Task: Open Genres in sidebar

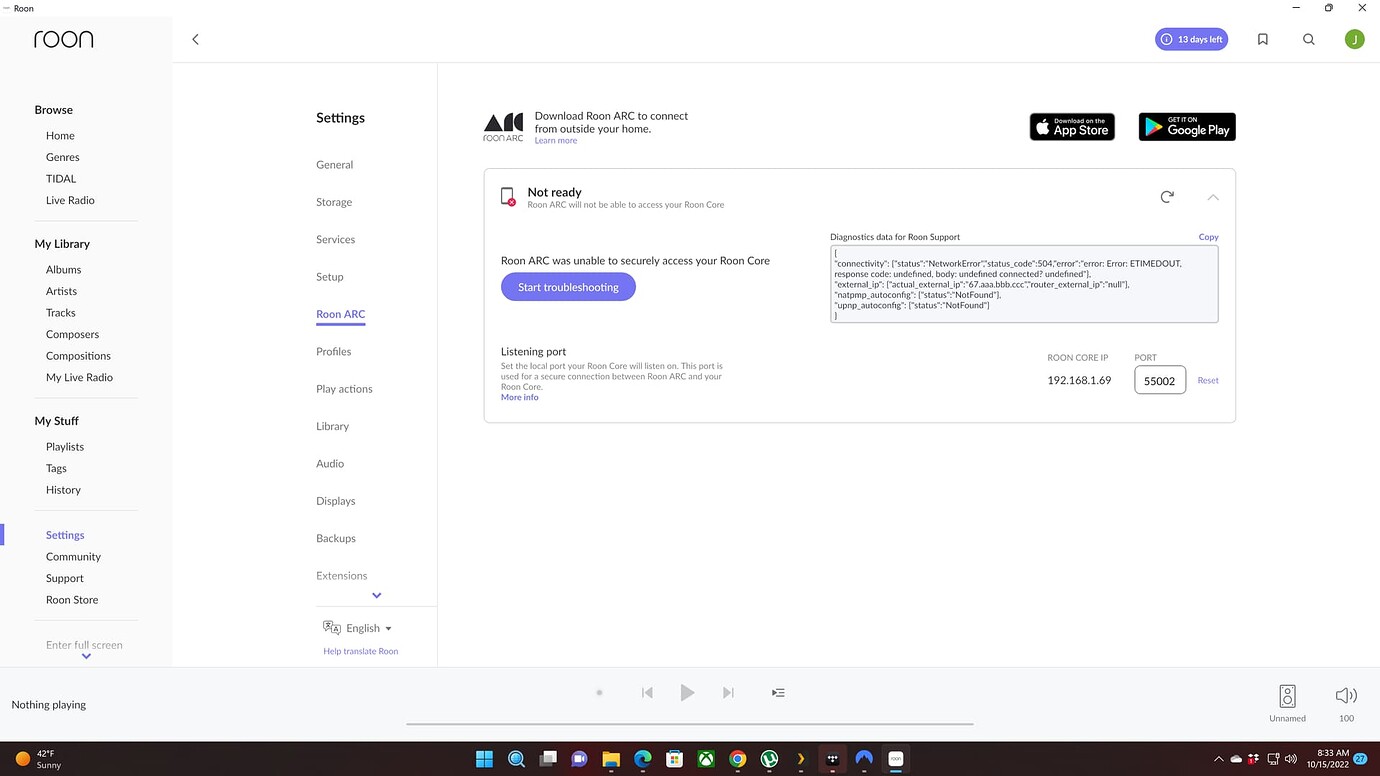Action: pos(62,157)
